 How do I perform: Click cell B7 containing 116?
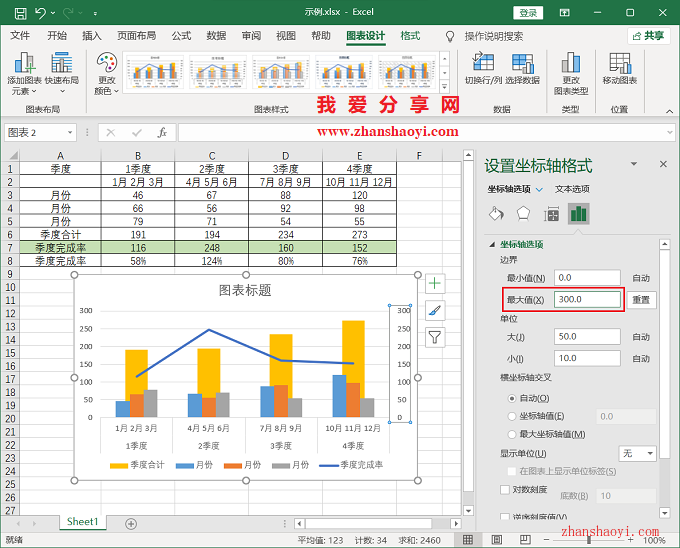coord(138,248)
